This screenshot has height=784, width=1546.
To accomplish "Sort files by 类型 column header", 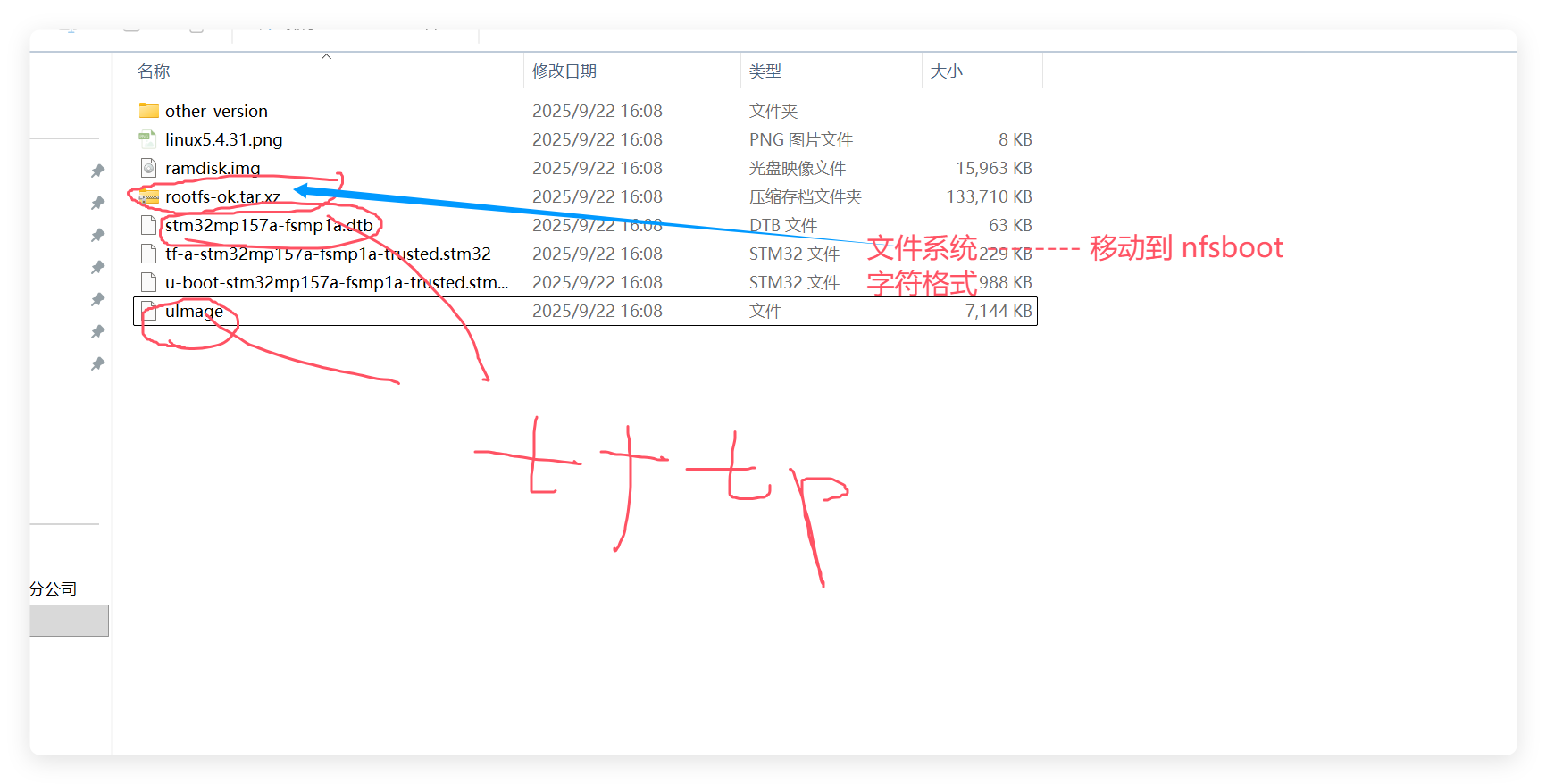I will (765, 71).
